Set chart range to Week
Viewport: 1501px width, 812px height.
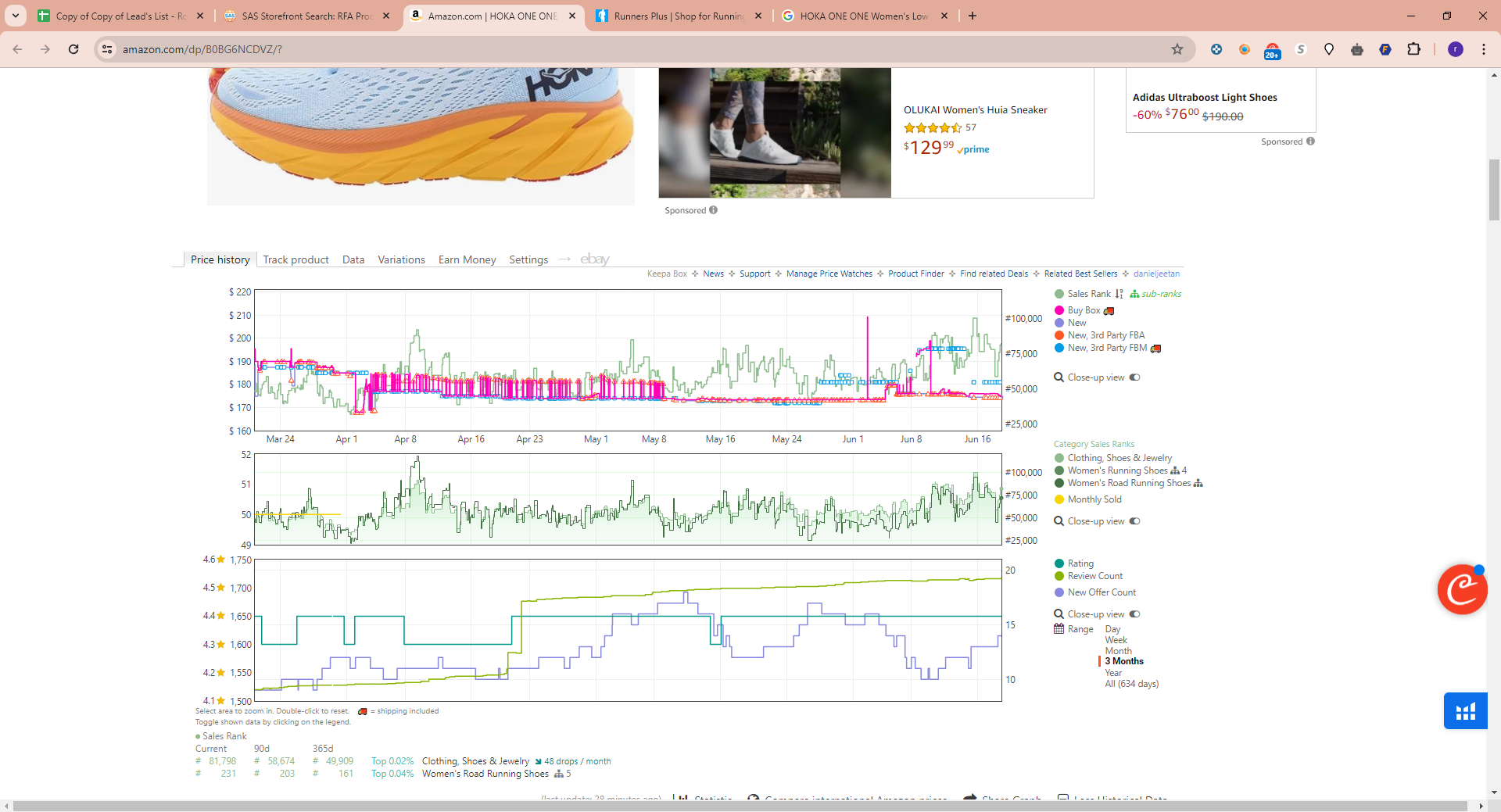pos(1116,640)
